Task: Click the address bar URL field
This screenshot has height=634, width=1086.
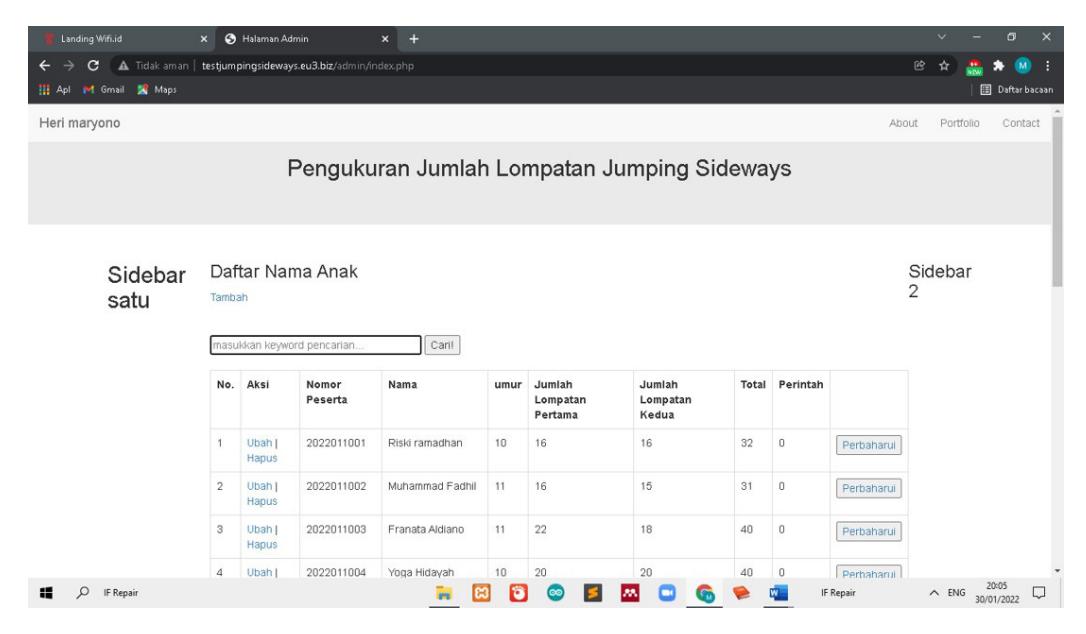Action: click(513, 66)
